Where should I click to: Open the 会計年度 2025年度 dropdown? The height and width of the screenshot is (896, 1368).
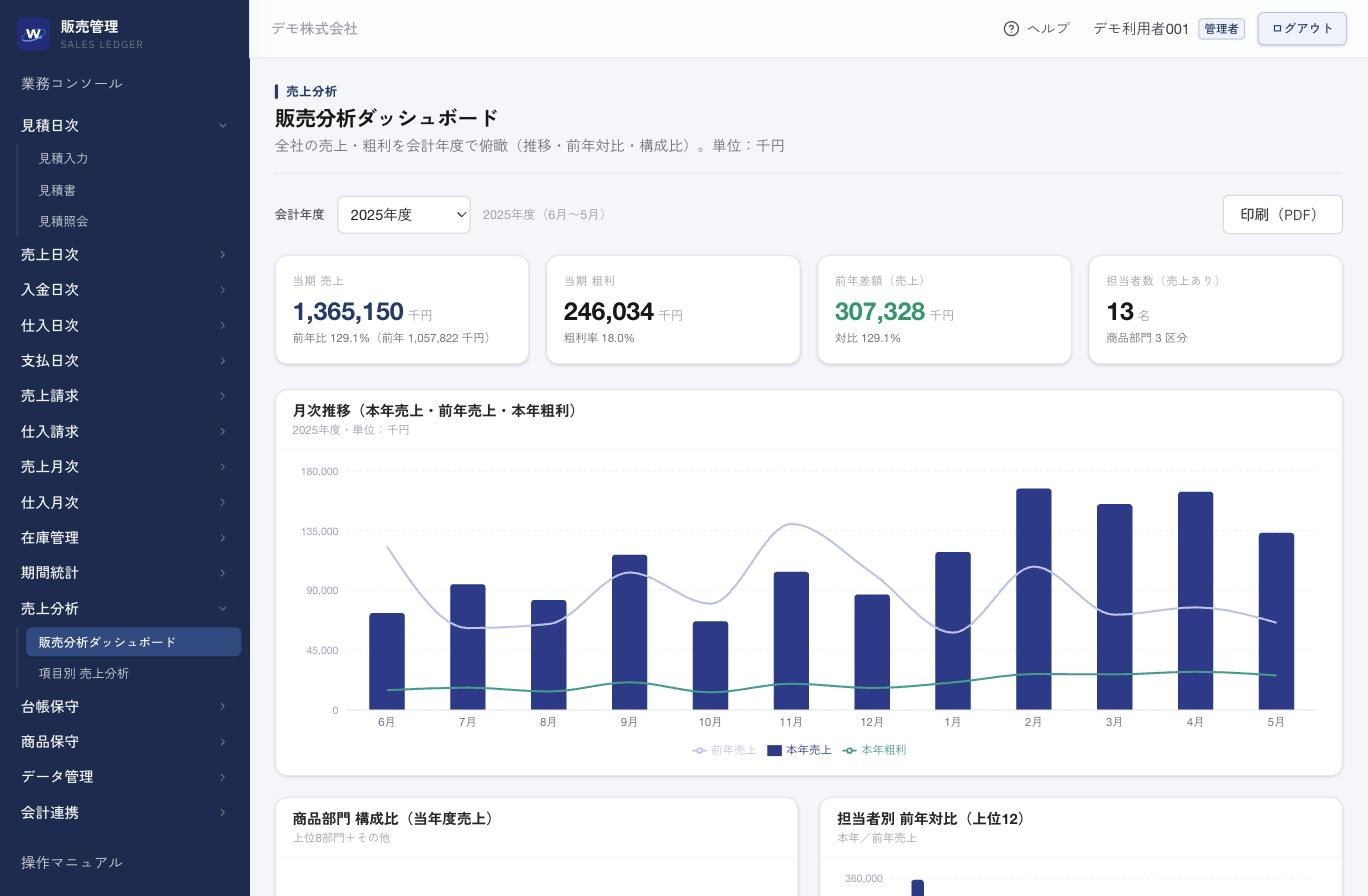tap(404, 215)
